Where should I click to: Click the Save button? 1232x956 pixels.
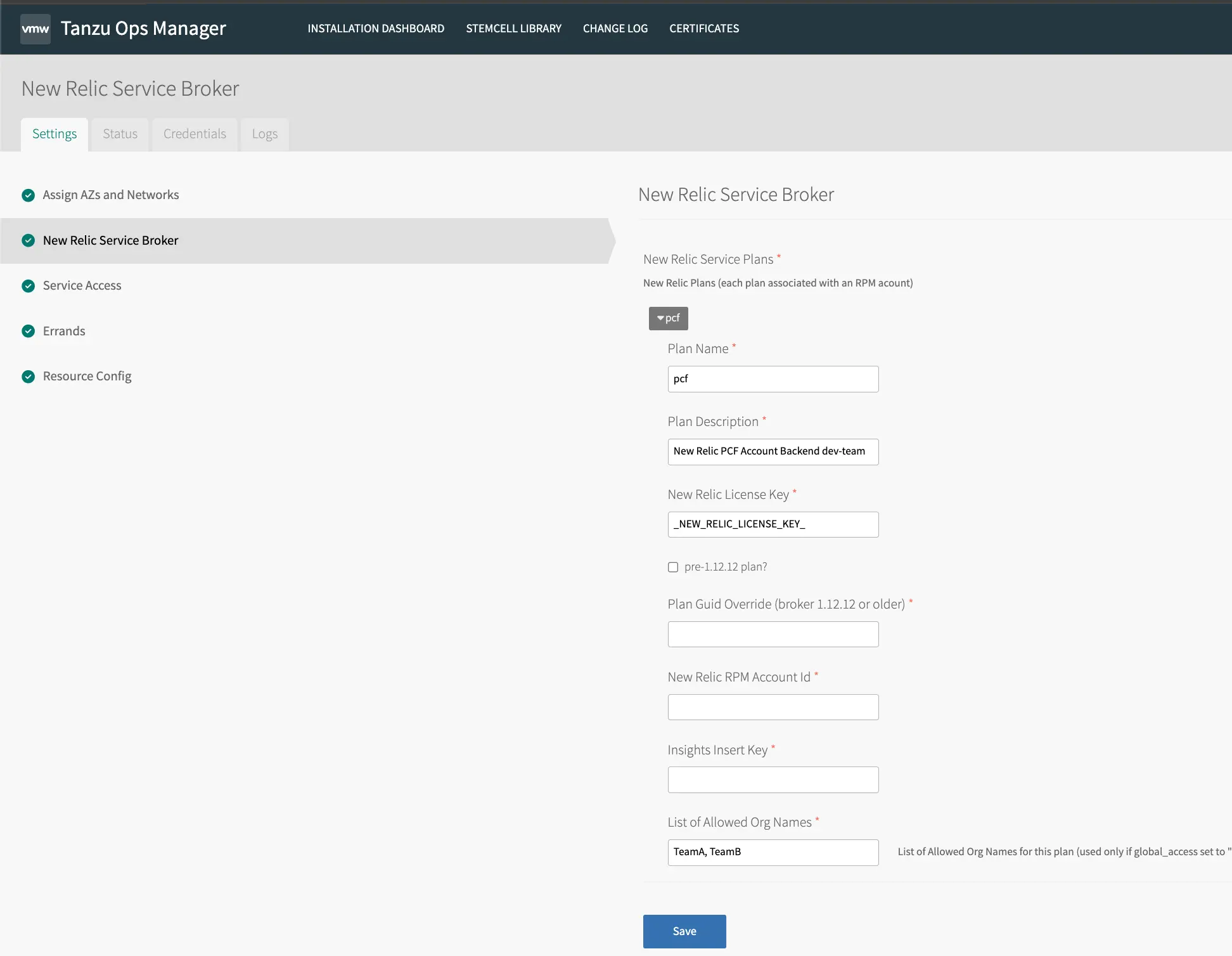(x=685, y=930)
